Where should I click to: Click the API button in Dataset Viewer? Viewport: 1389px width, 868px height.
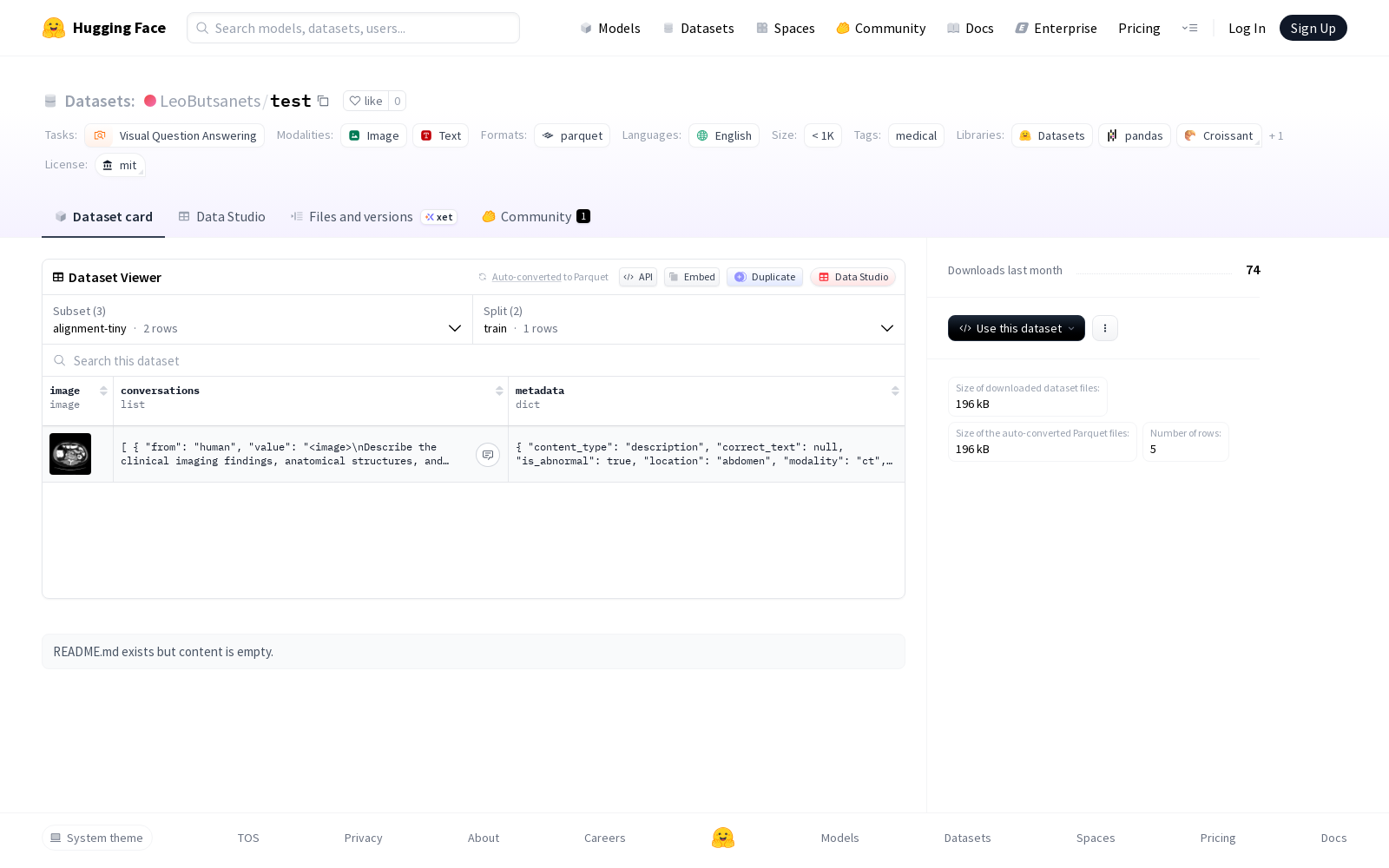pyautogui.click(x=638, y=277)
